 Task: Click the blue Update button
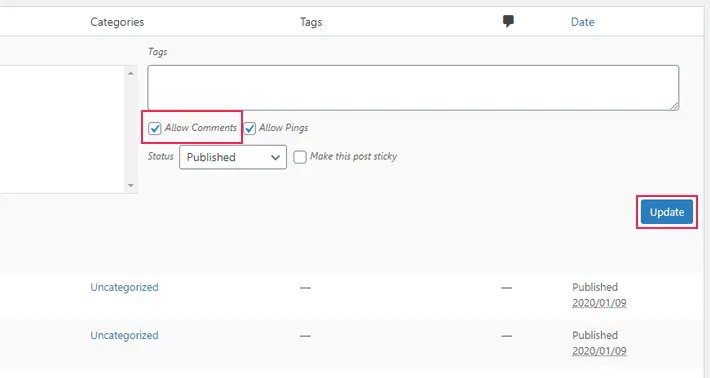tap(667, 212)
